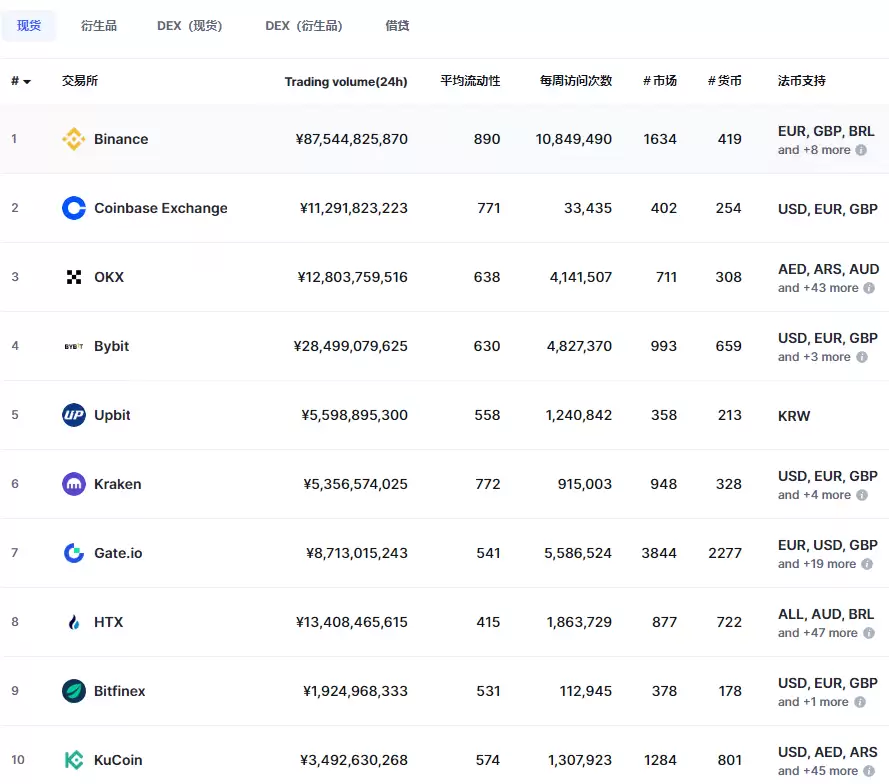Open the DEX（现货） tab
889x784 pixels.
190,25
